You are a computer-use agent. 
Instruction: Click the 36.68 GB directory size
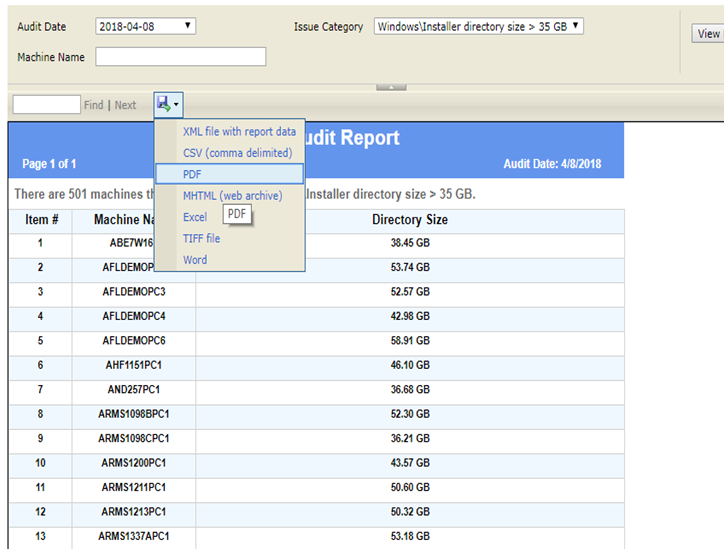point(410,390)
